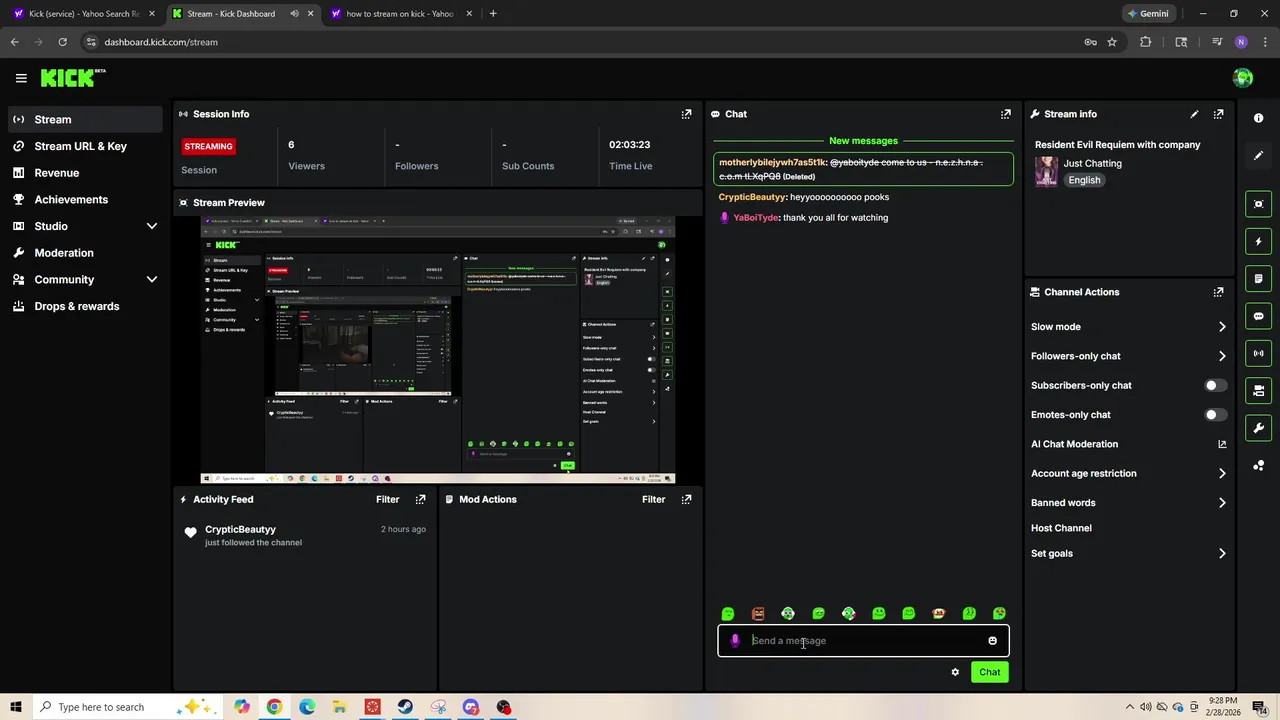Pop out the Stream info panel
The height and width of the screenshot is (720, 1280).
1218,114
